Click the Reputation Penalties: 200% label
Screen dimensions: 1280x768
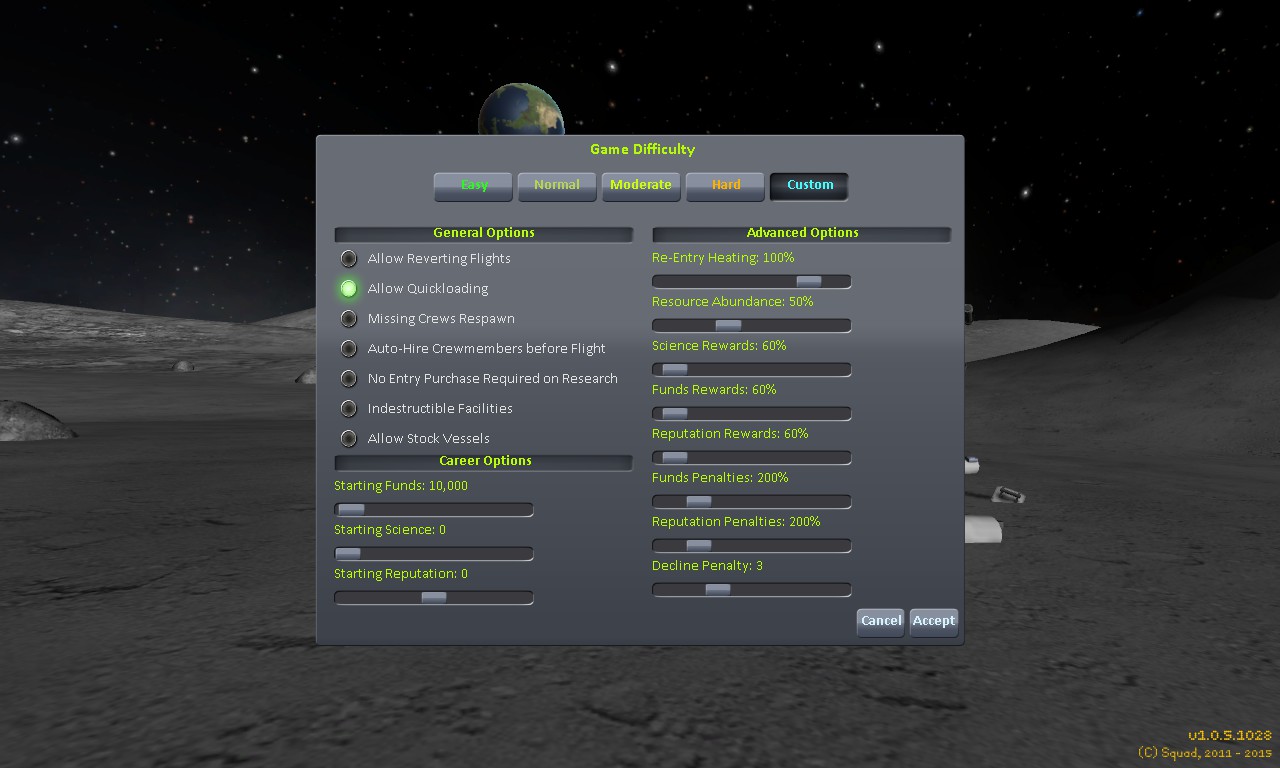click(x=736, y=522)
